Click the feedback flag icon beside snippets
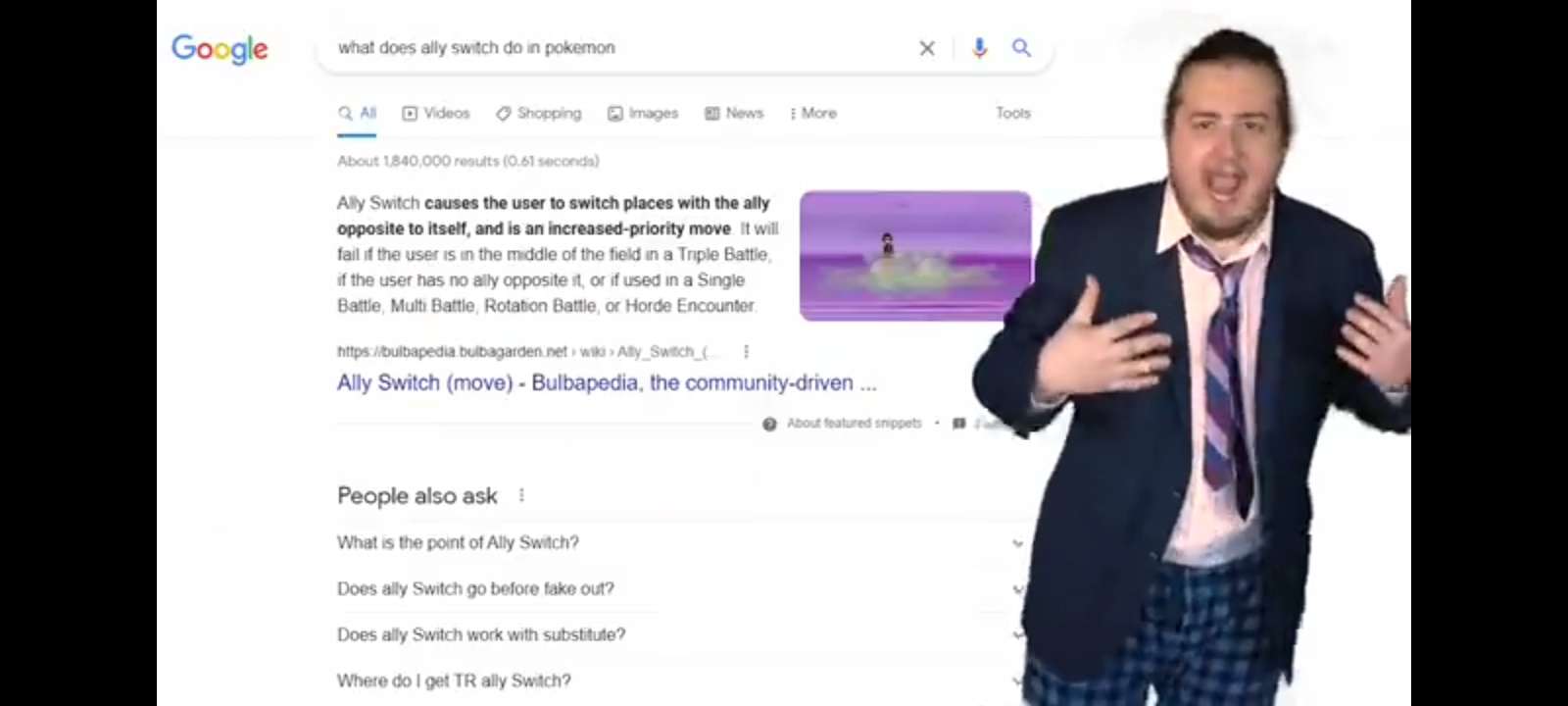This screenshot has width=1568, height=706. tap(959, 424)
